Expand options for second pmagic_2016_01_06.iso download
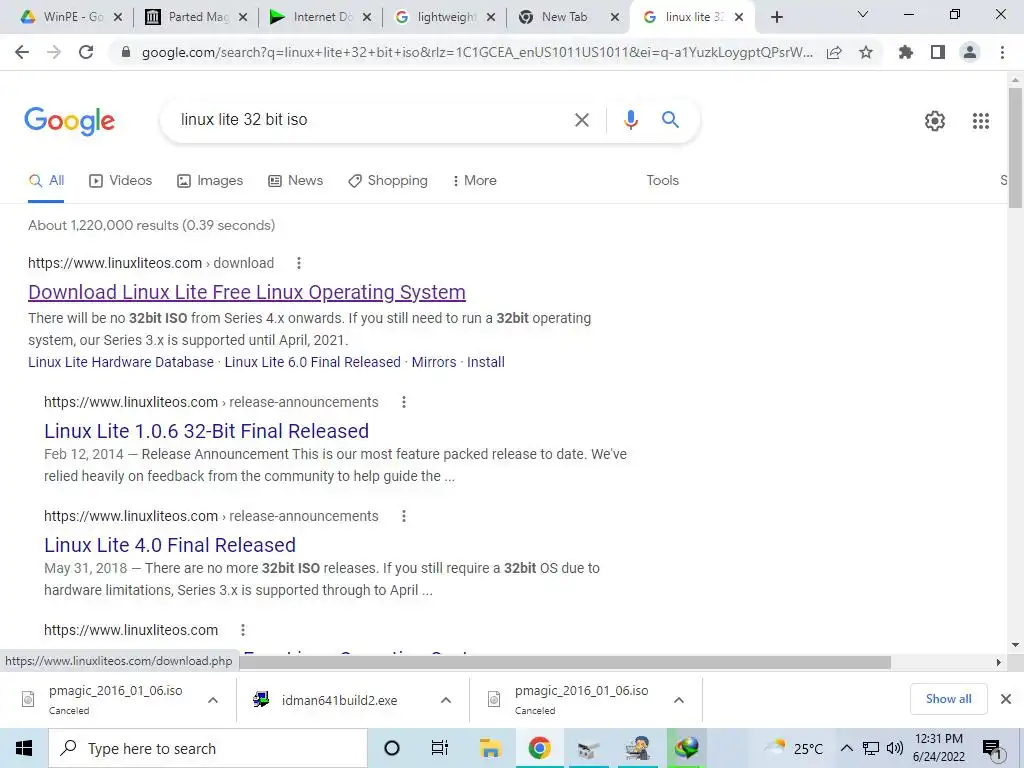This screenshot has height=768, width=1024. [x=679, y=700]
